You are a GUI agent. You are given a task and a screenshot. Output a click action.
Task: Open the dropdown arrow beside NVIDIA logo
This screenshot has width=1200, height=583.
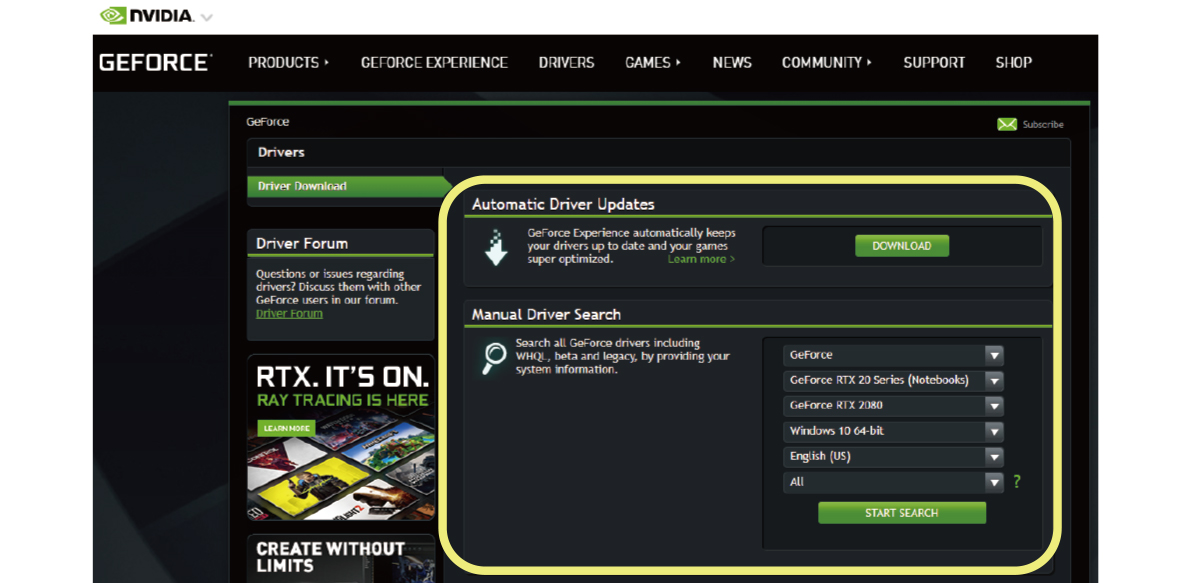point(207,17)
